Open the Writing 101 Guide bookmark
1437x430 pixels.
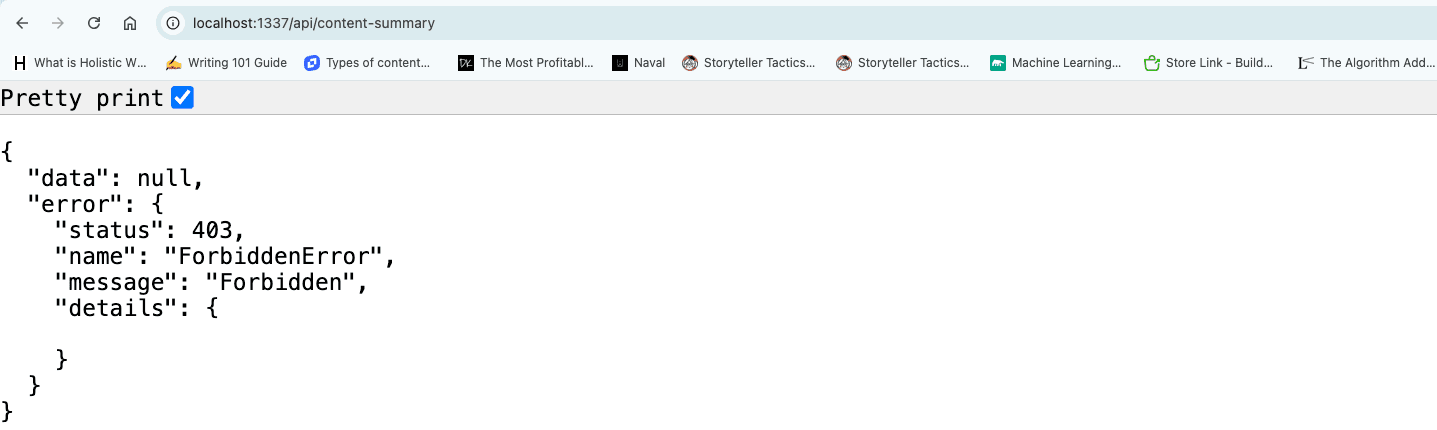[226, 62]
